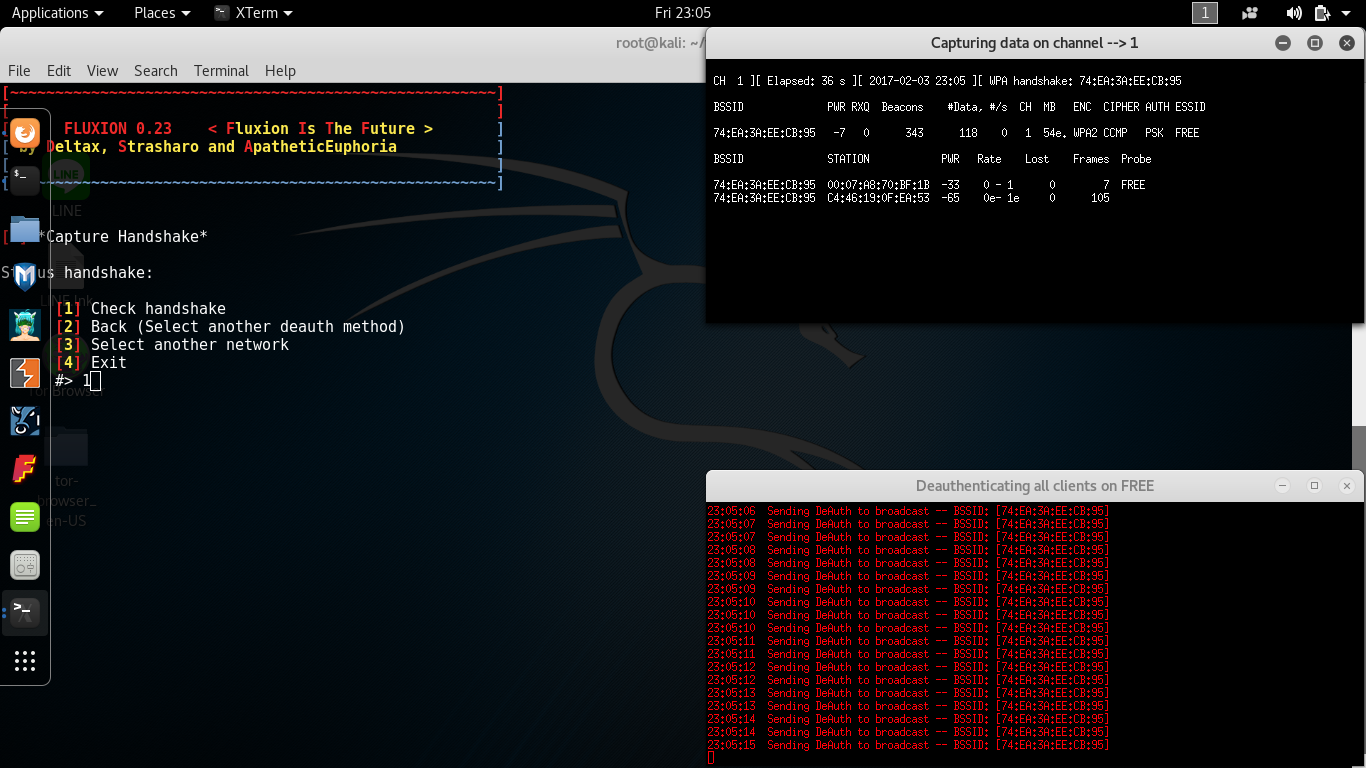Open the clock showing Fri 23:05
Image resolution: width=1366 pixels, height=768 pixels.
tap(683, 13)
